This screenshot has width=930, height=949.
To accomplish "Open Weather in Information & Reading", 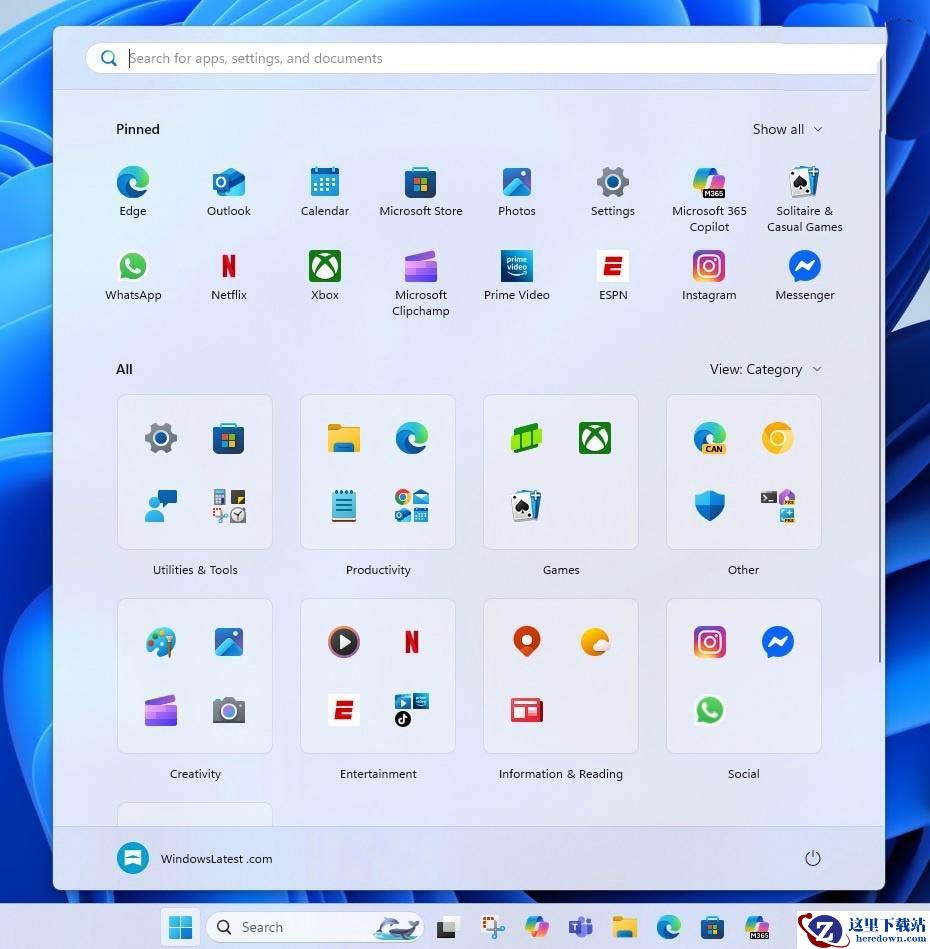I will (x=595, y=642).
